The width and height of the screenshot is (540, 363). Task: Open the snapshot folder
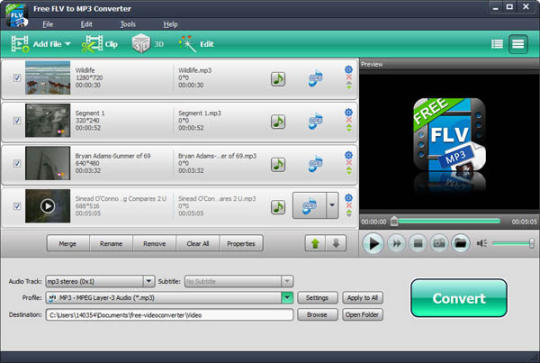click(x=460, y=243)
